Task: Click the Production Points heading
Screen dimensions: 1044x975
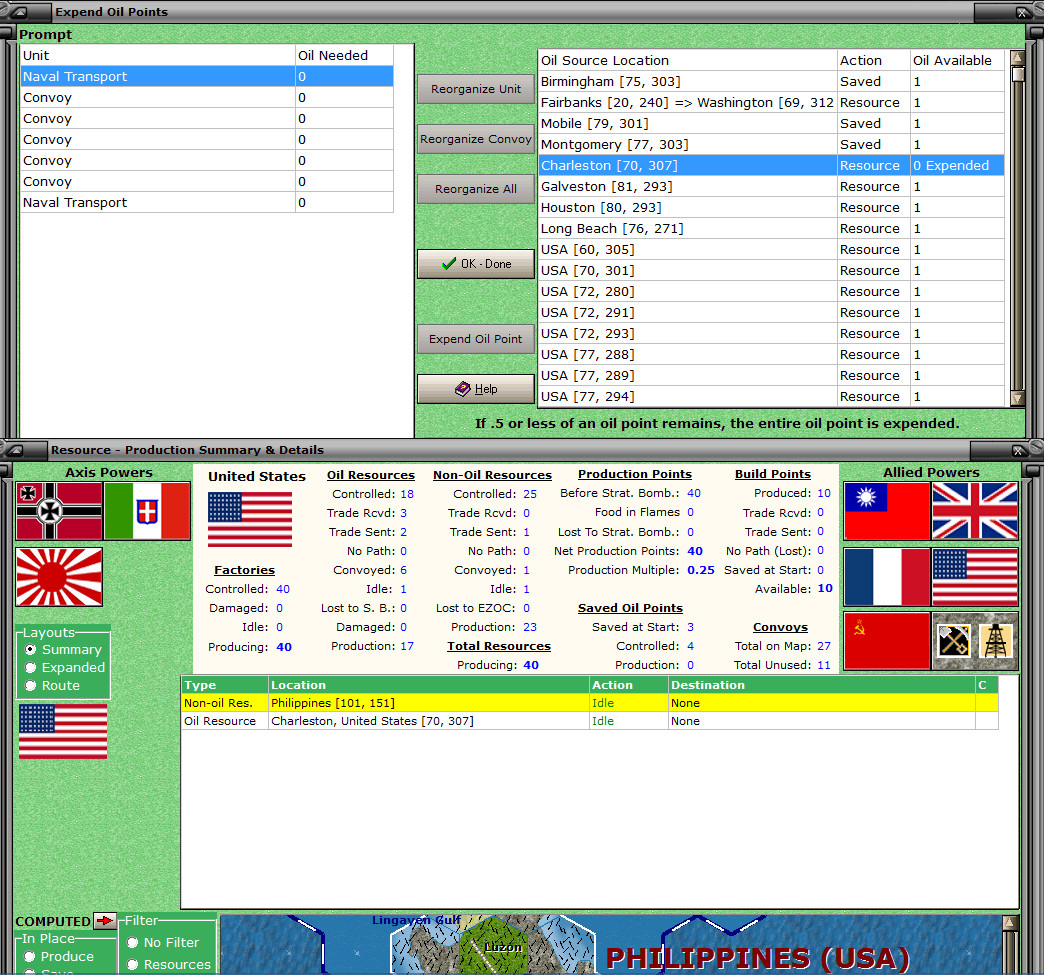Action: click(635, 474)
